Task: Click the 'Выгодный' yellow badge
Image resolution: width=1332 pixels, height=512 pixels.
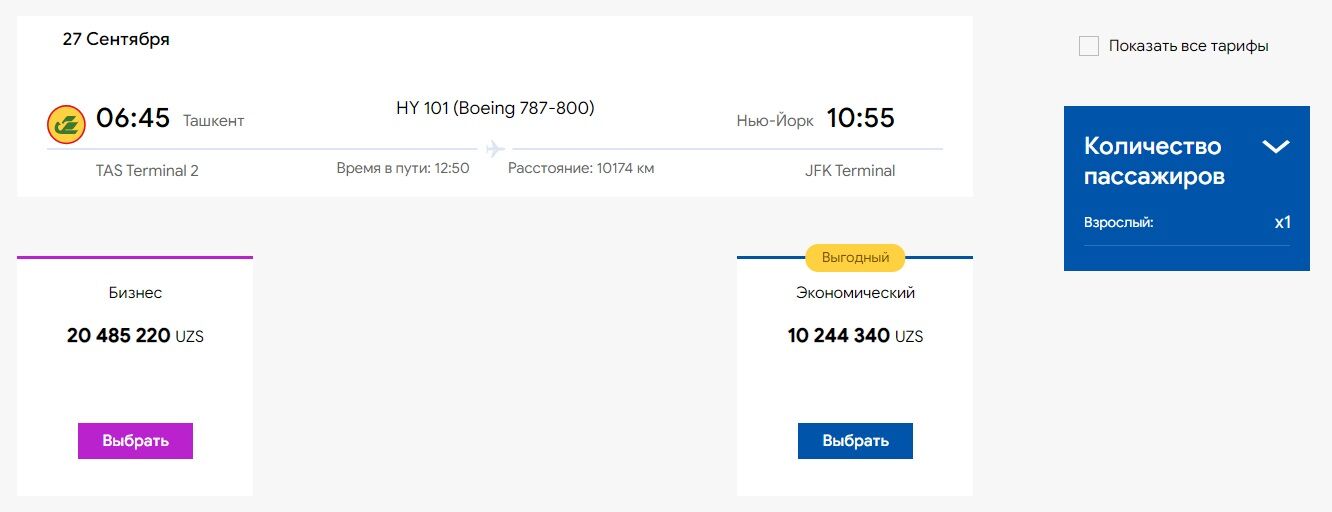Action: (x=855, y=258)
